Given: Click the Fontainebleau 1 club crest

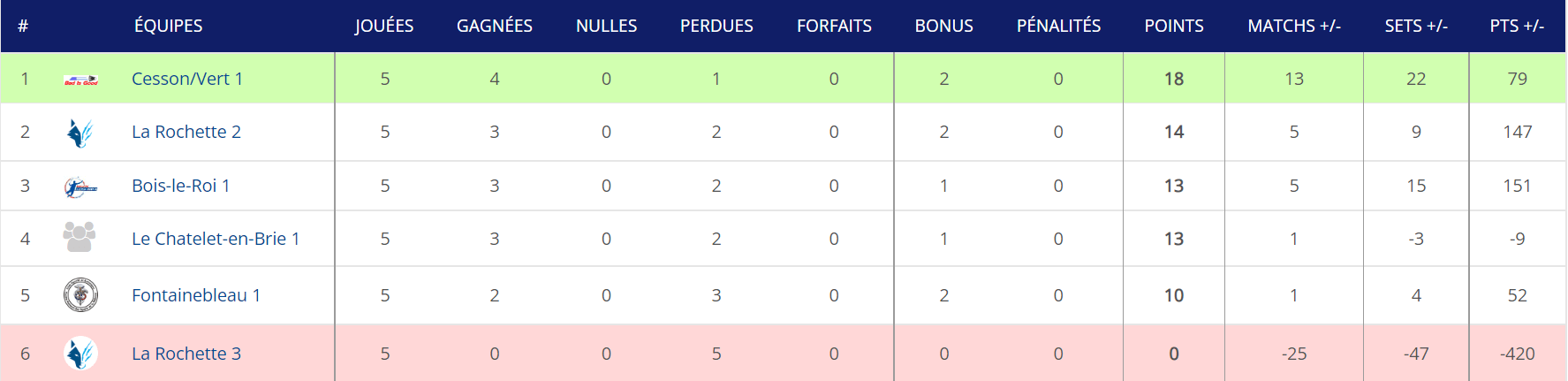Looking at the screenshot, I should (x=80, y=295).
